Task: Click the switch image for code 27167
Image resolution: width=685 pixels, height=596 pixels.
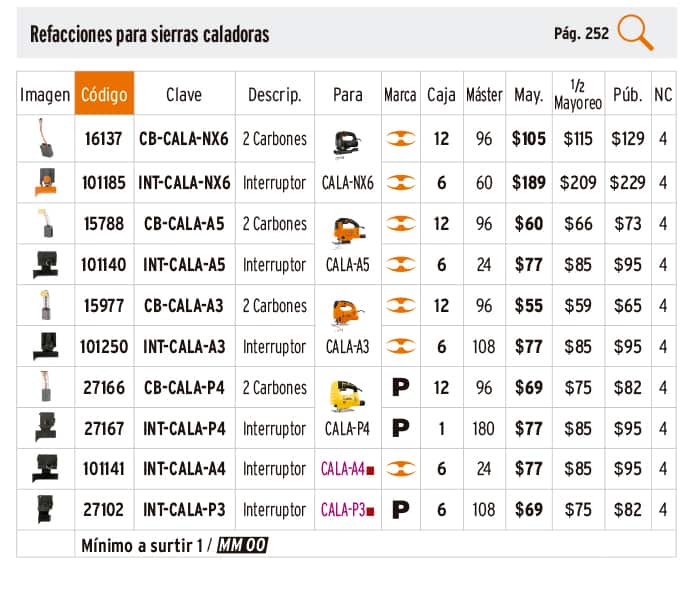Action: pos(45,428)
